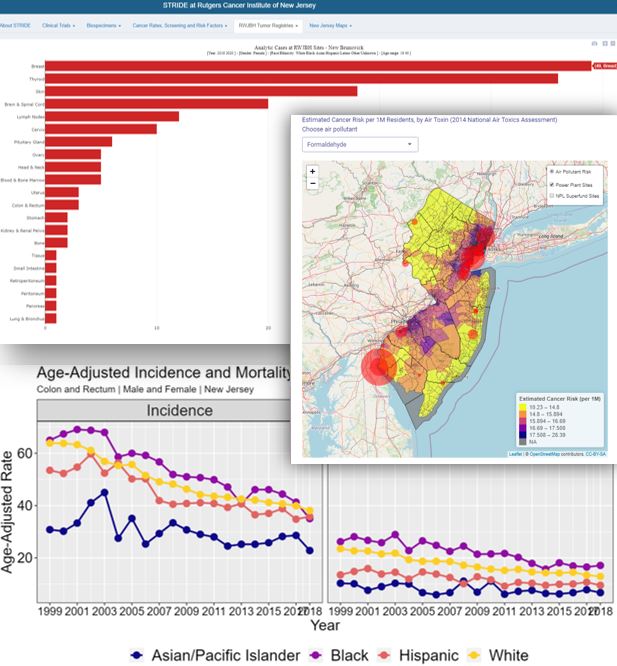Uncheck the Power Plant Sites checkbox

pyautogui.click(x=552, y=185)
